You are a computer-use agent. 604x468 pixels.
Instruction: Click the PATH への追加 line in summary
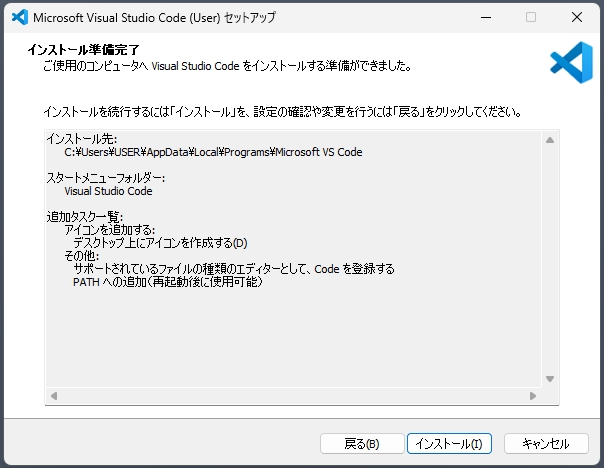168,282
